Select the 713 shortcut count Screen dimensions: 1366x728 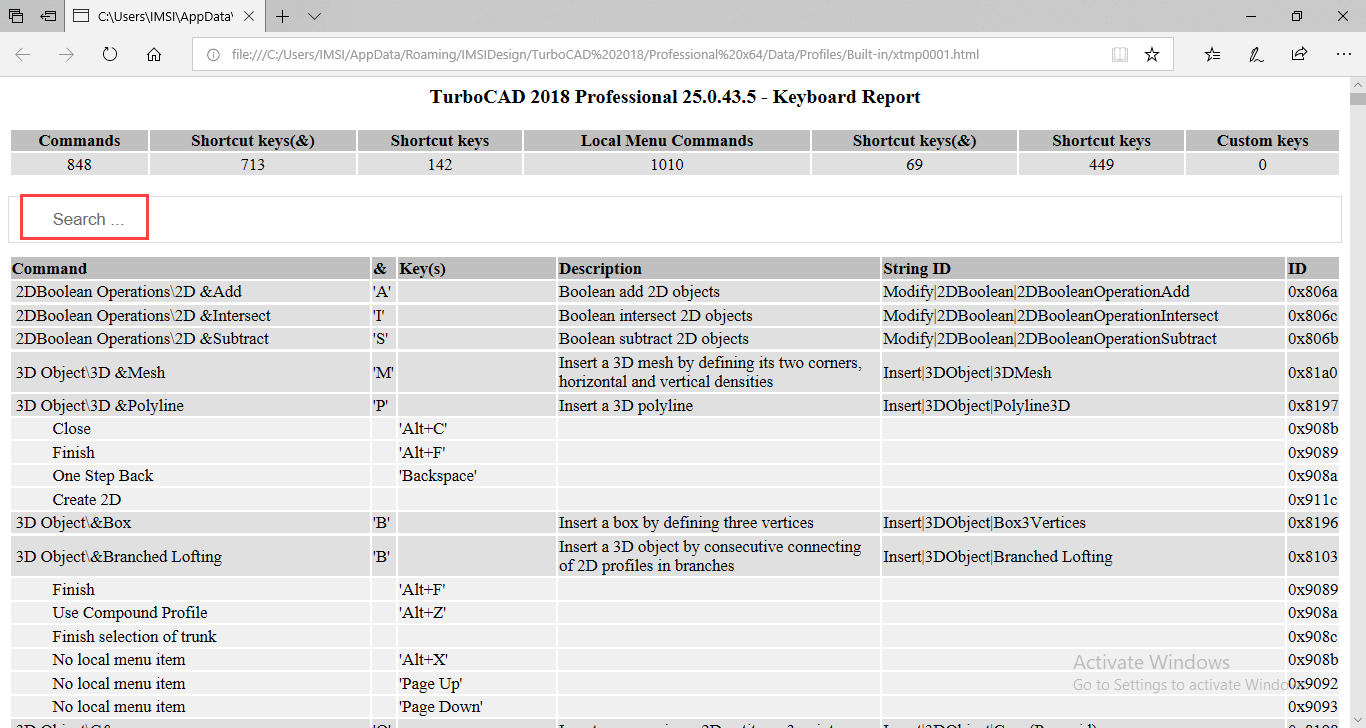click(253, 165)
